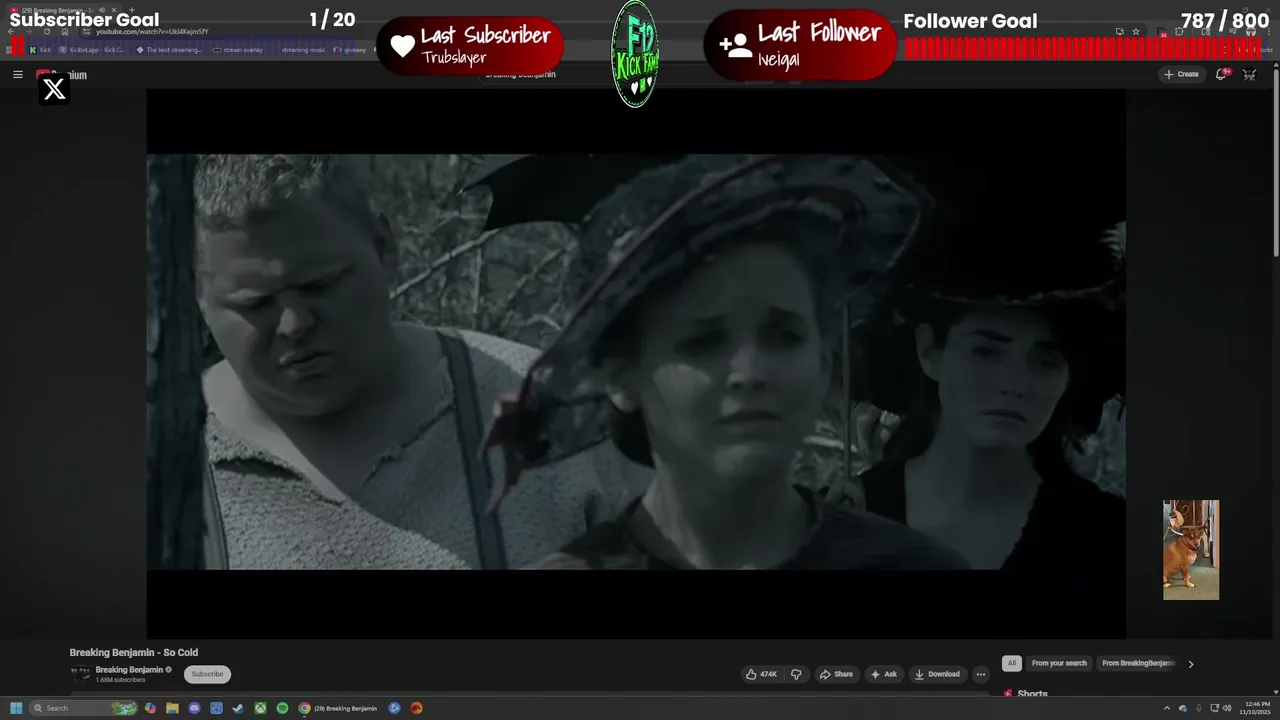Click the X (Twitter) overlay icon
The width and height of the screenshot is (1280, 720).
coord(54,89)
